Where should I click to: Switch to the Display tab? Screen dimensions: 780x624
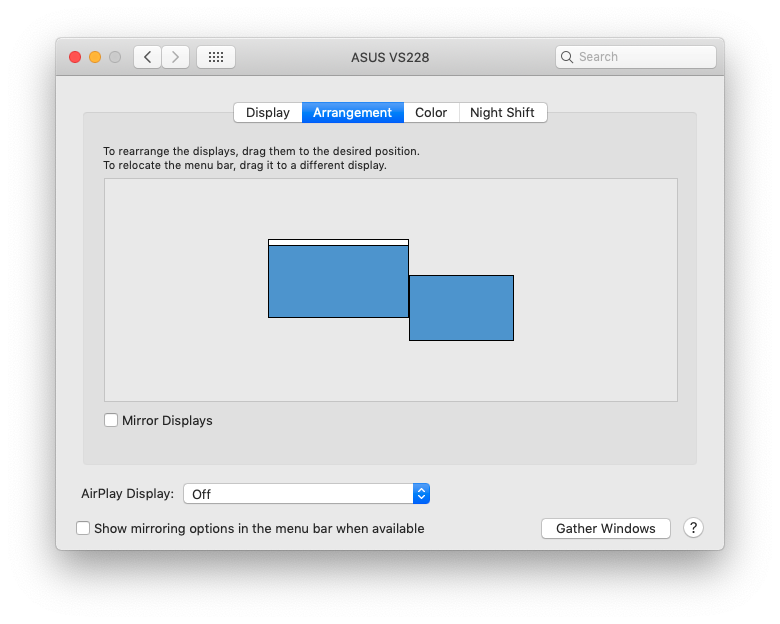point(268,112)
